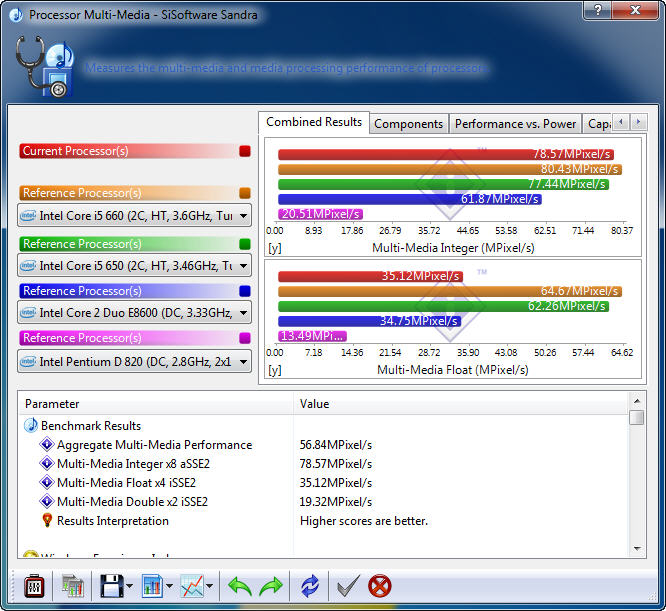Open the Performance vs. Power tab
Viewport: 666px width, 611px height.
[515, 124]
